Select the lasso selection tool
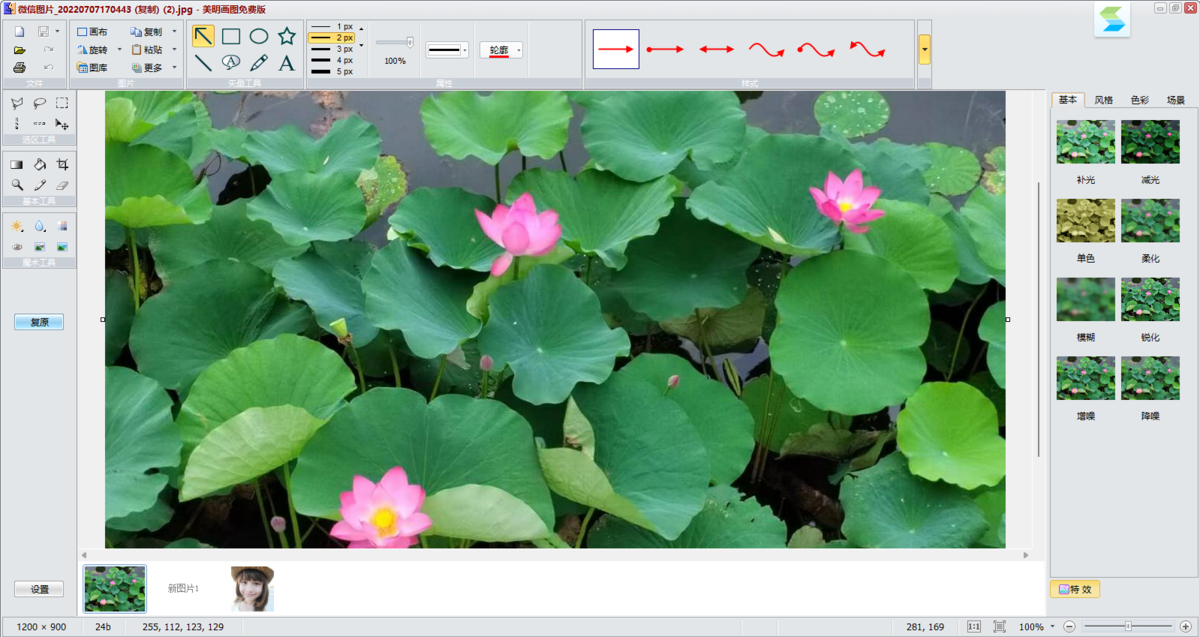The image size is (1200, 637). tap(40, 103)
